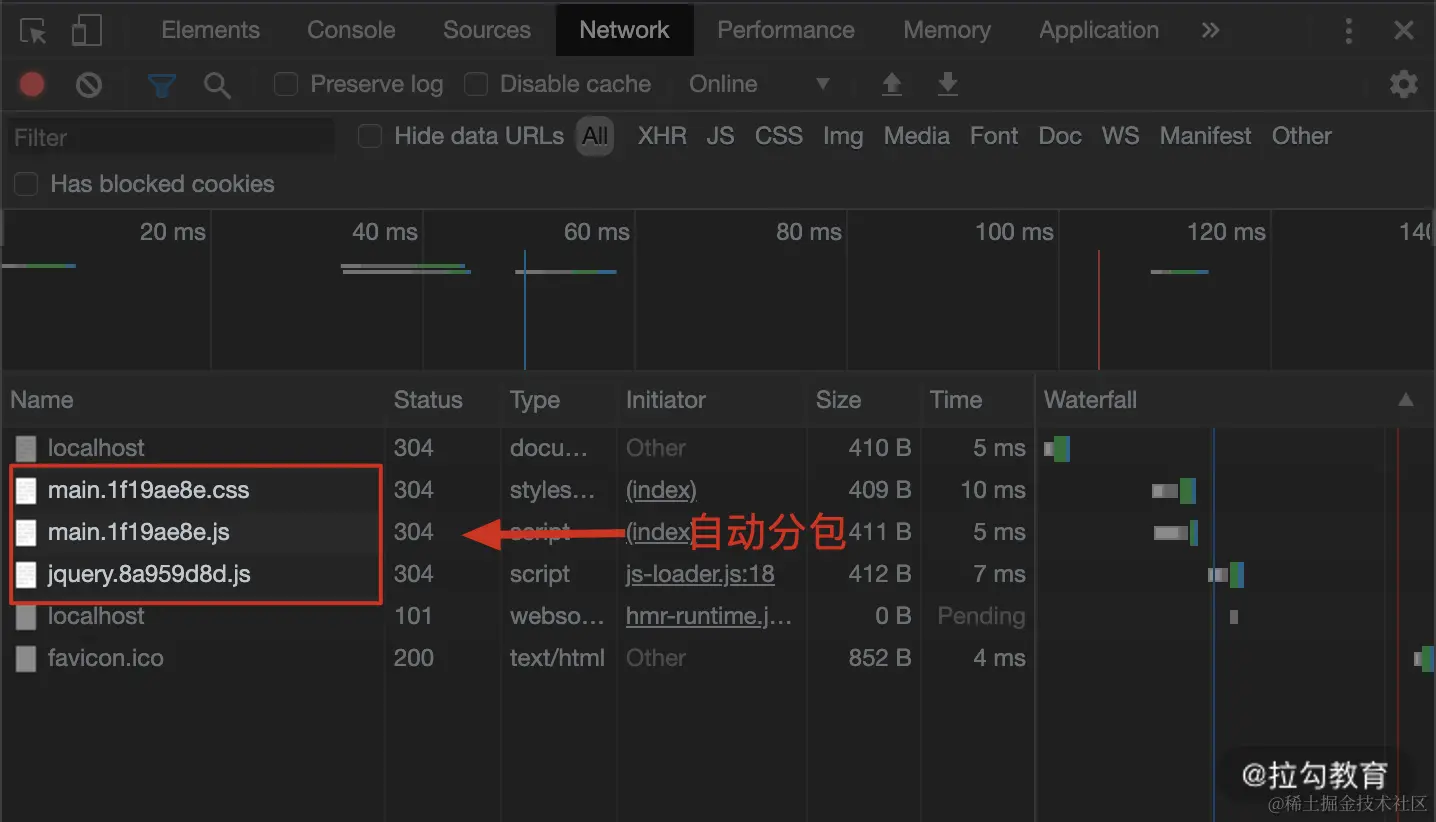The image size is (1436, 822).
Task: Select the jquery.8a959d8d.js request
Action: pyautogui.click(x=149, y=574)
